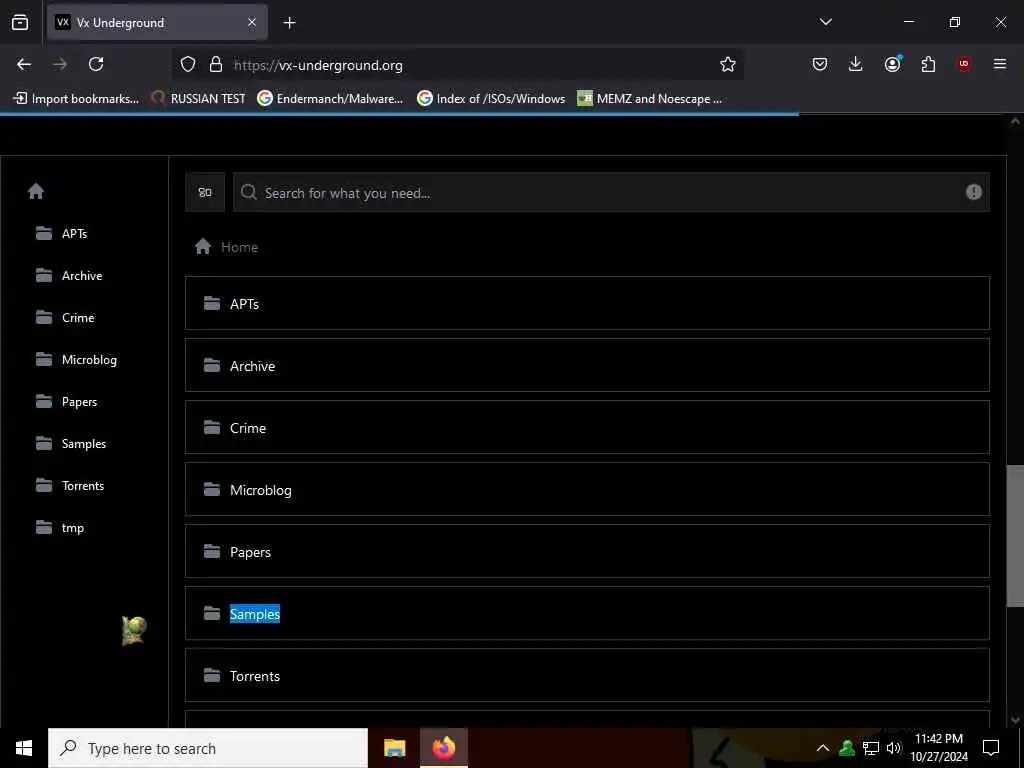
Task: Open the Windows Start menu
Action: (24, 748)
